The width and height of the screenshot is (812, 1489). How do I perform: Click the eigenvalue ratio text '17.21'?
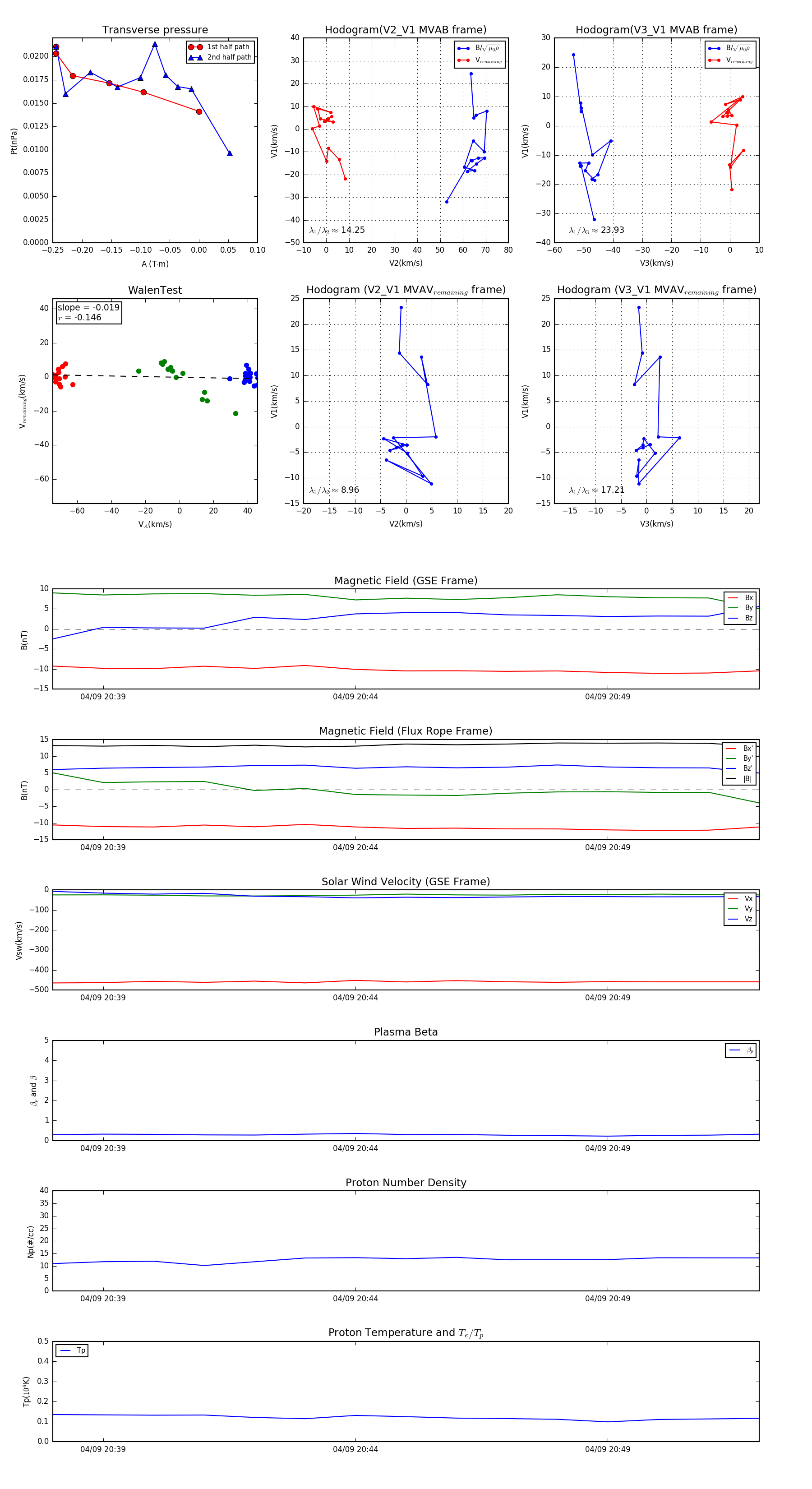pyautogui.click(x=612, y=490)
